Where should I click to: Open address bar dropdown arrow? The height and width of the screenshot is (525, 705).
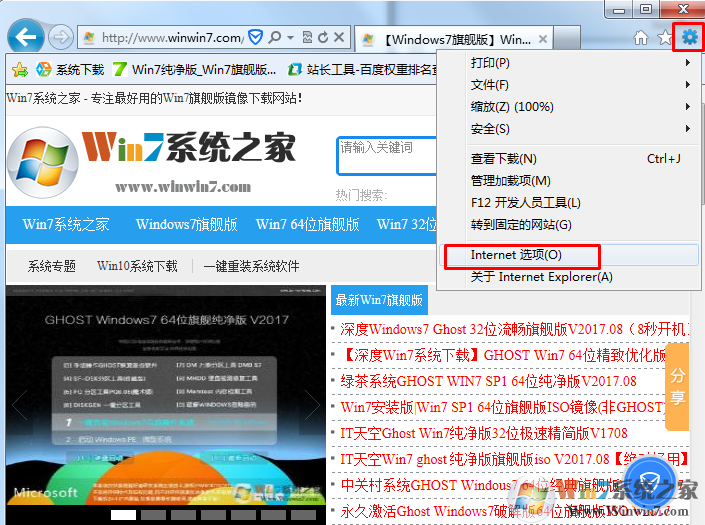tap(290, 37)
